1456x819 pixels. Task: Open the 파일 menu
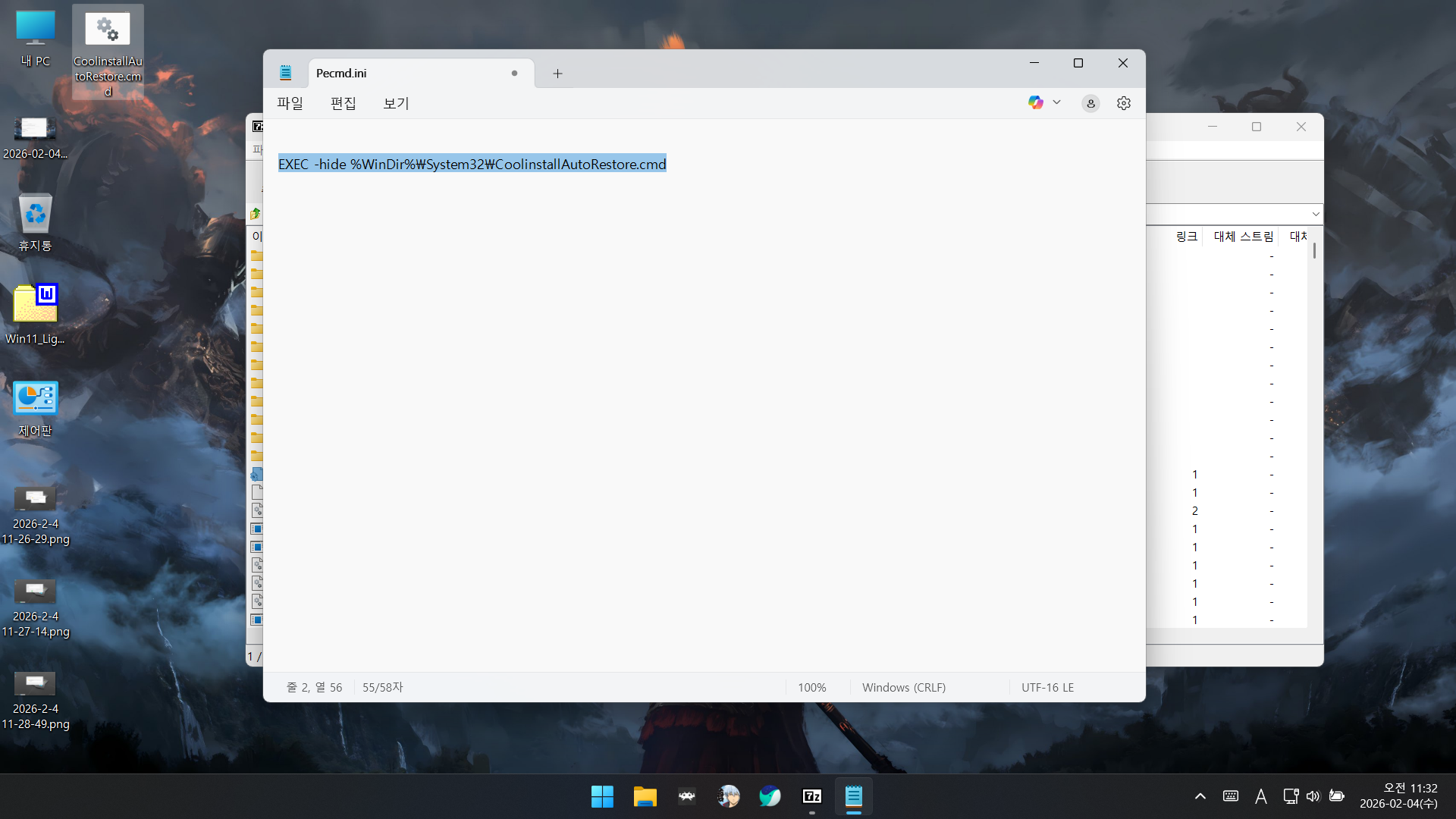(x=290, y=103)
